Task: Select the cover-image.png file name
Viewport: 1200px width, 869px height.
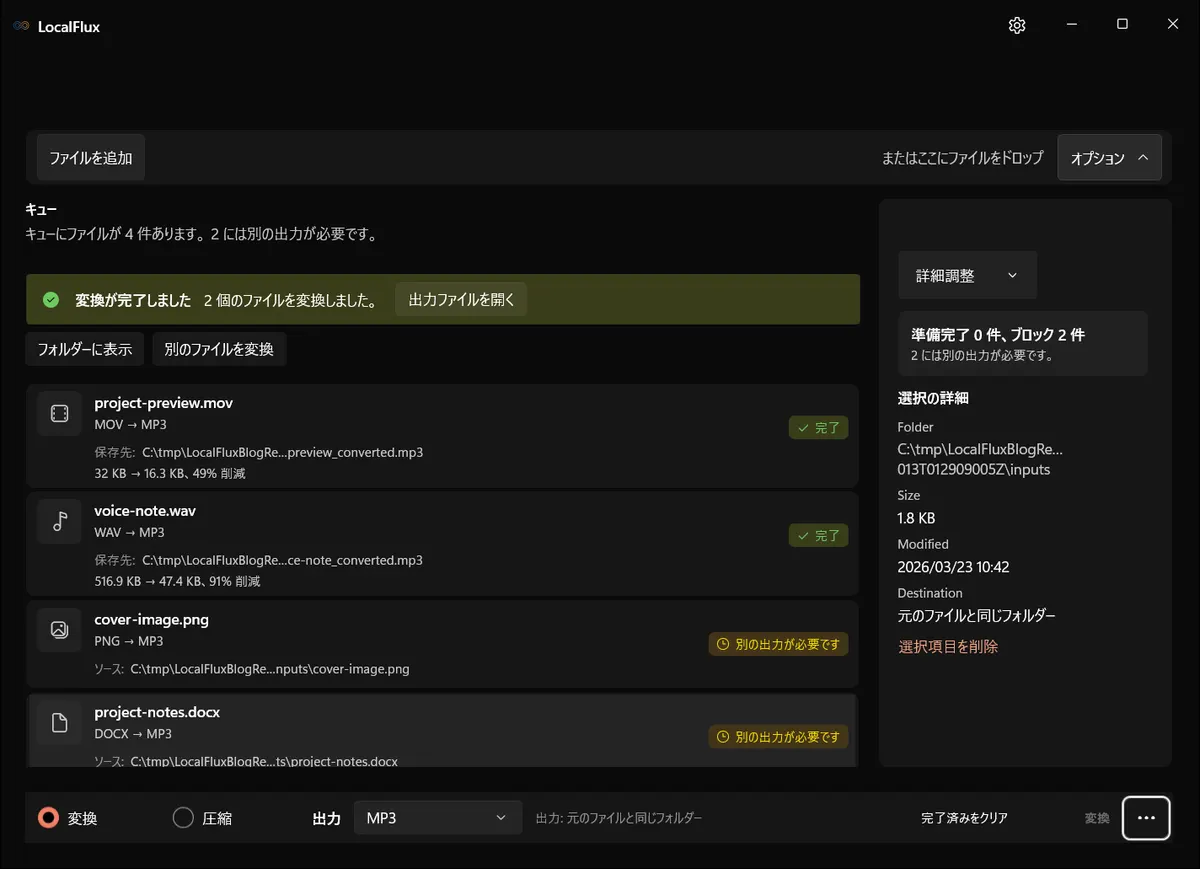Action: [152, 620]
